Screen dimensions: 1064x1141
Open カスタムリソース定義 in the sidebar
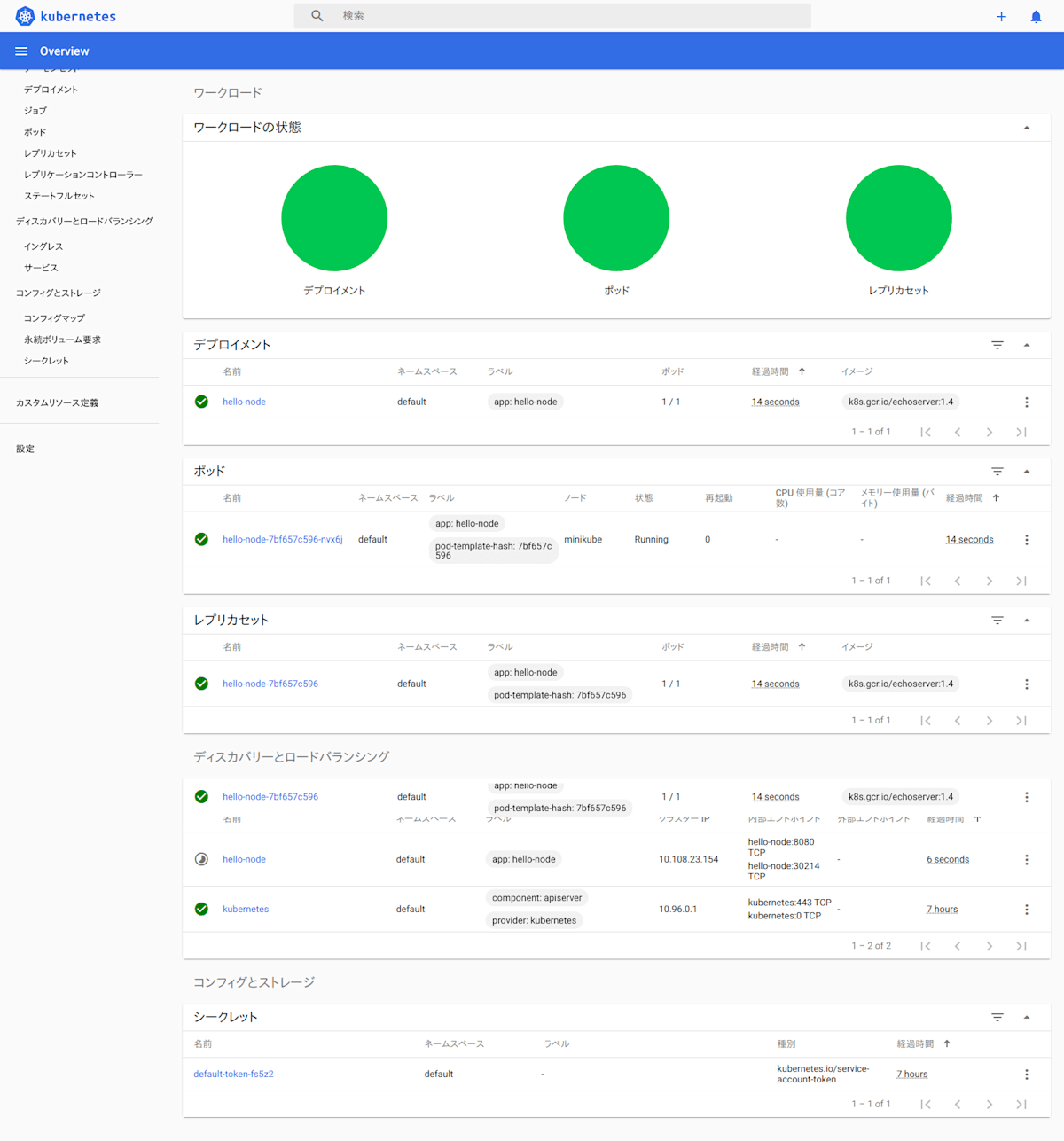click(57, 402)
